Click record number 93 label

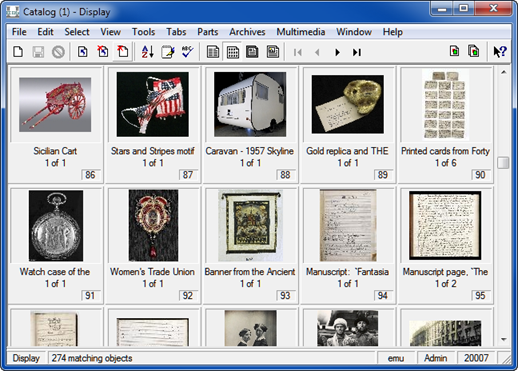285,295
